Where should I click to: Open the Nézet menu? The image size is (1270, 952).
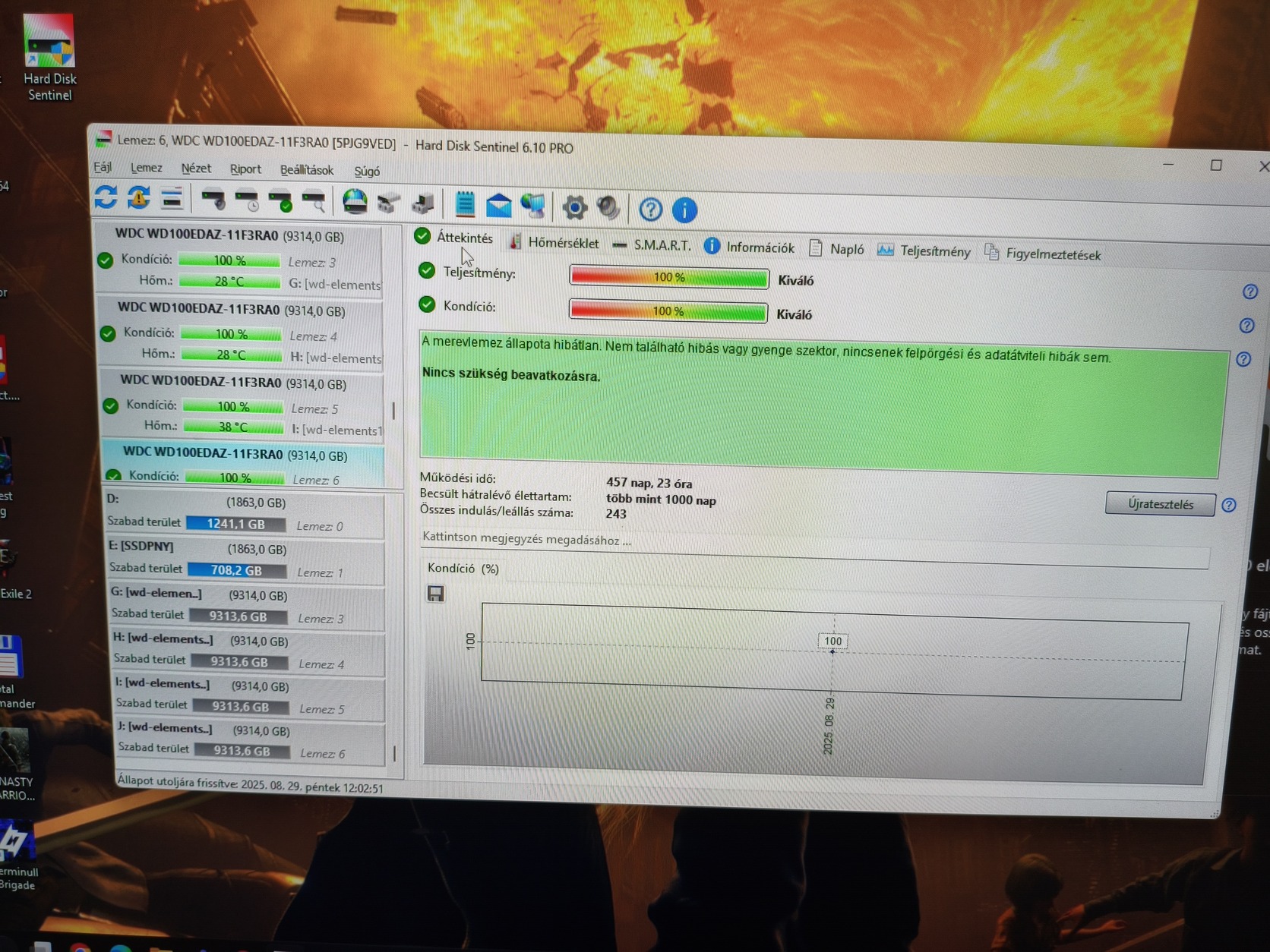coord(196,169)
